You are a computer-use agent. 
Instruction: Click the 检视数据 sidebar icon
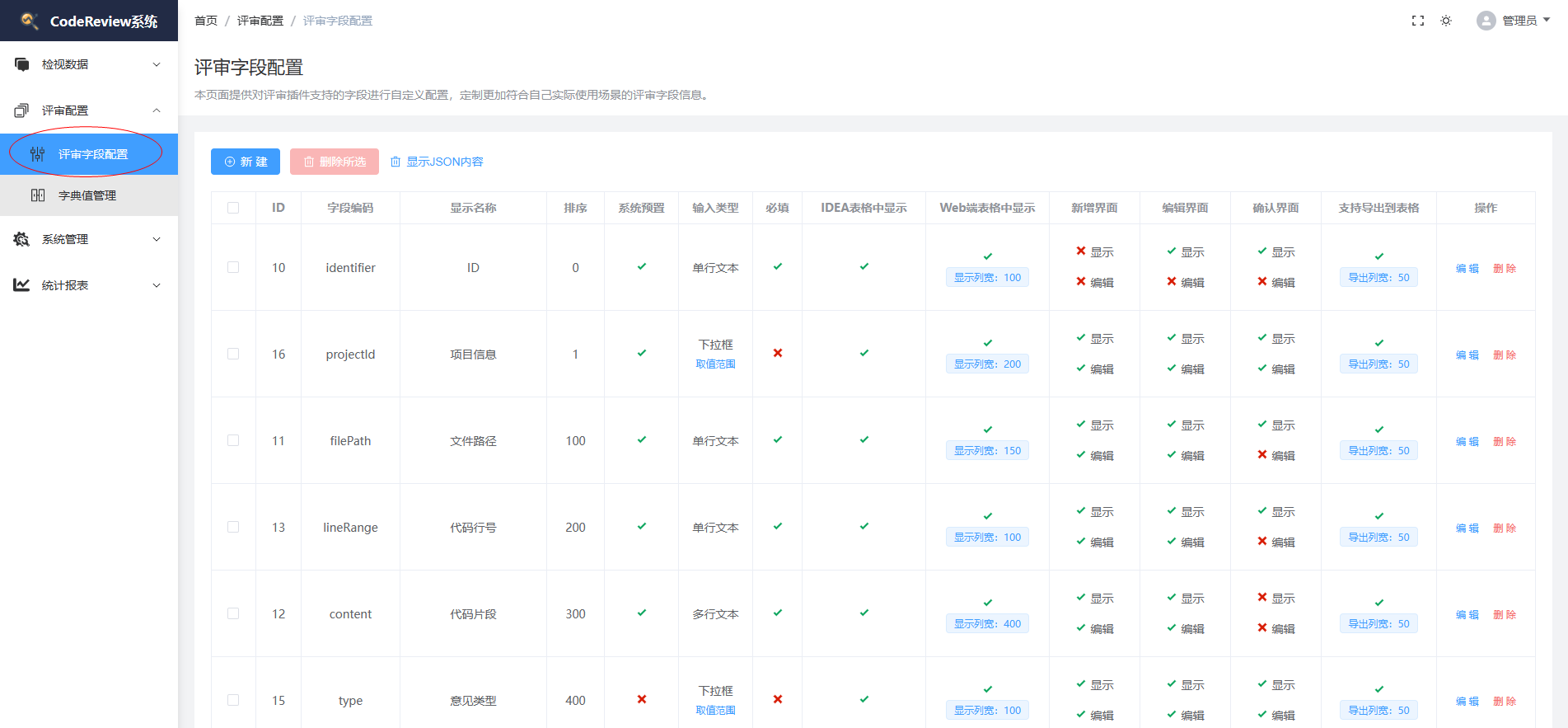coord(22,64)
